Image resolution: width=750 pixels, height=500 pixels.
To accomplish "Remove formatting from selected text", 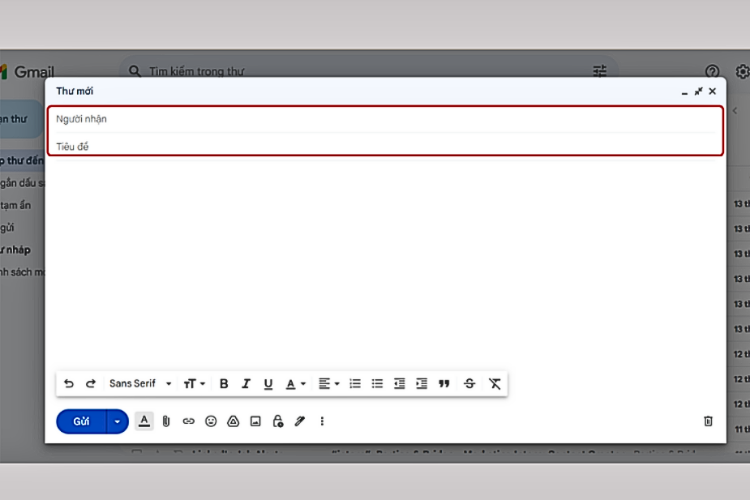I will pyautogui.click(x=495, y=383).
